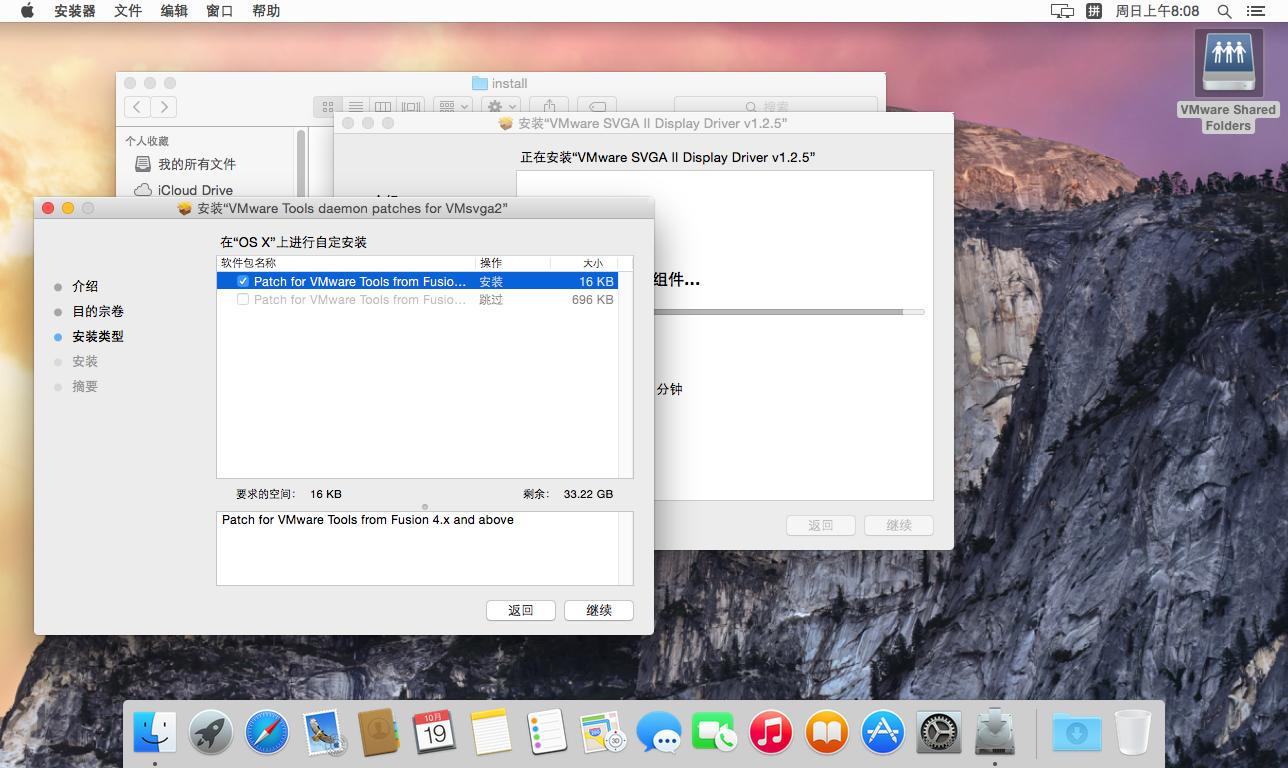Open Safari from the Dock
Viewport: 1288px width, 768px height.
tap(267, 733)
